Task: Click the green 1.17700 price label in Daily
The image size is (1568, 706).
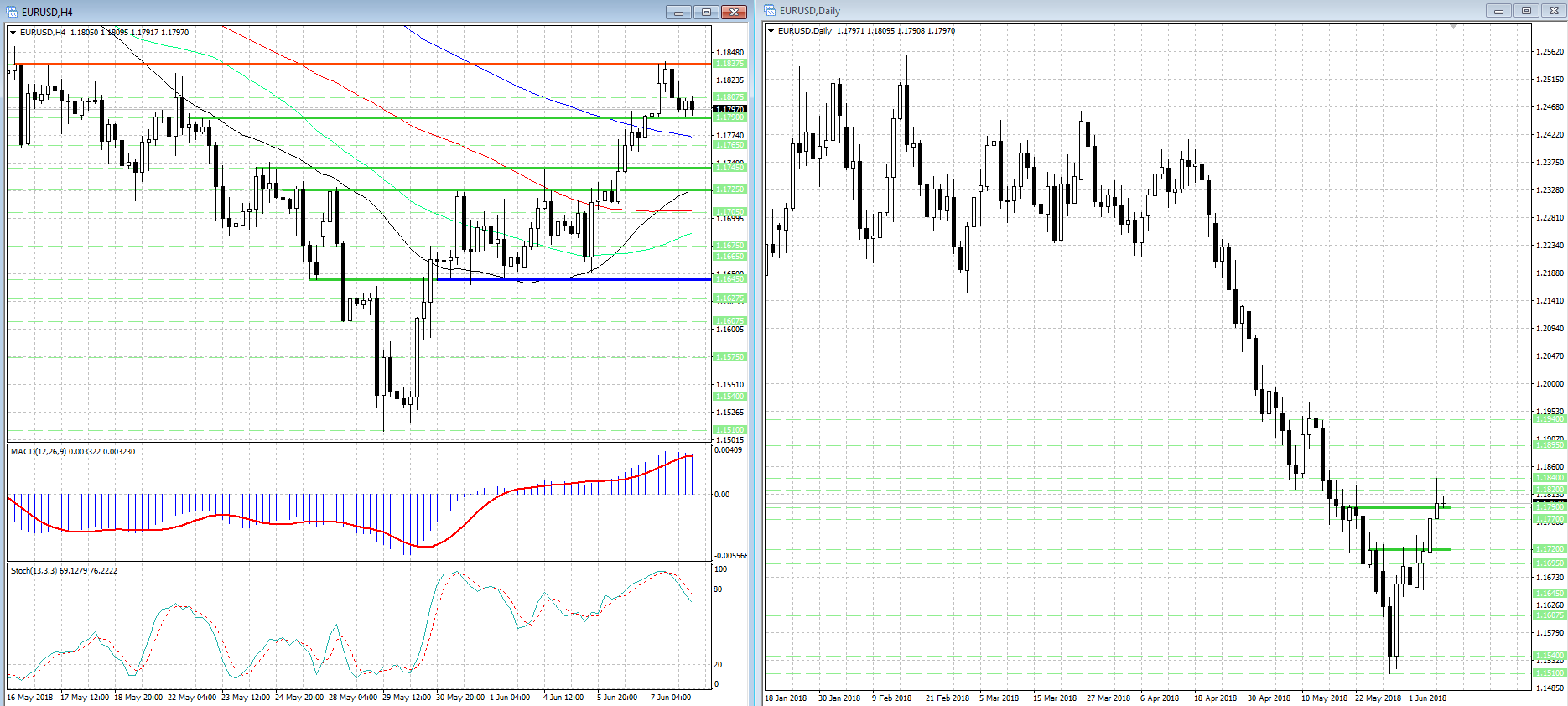Action: click(1550, 520)
